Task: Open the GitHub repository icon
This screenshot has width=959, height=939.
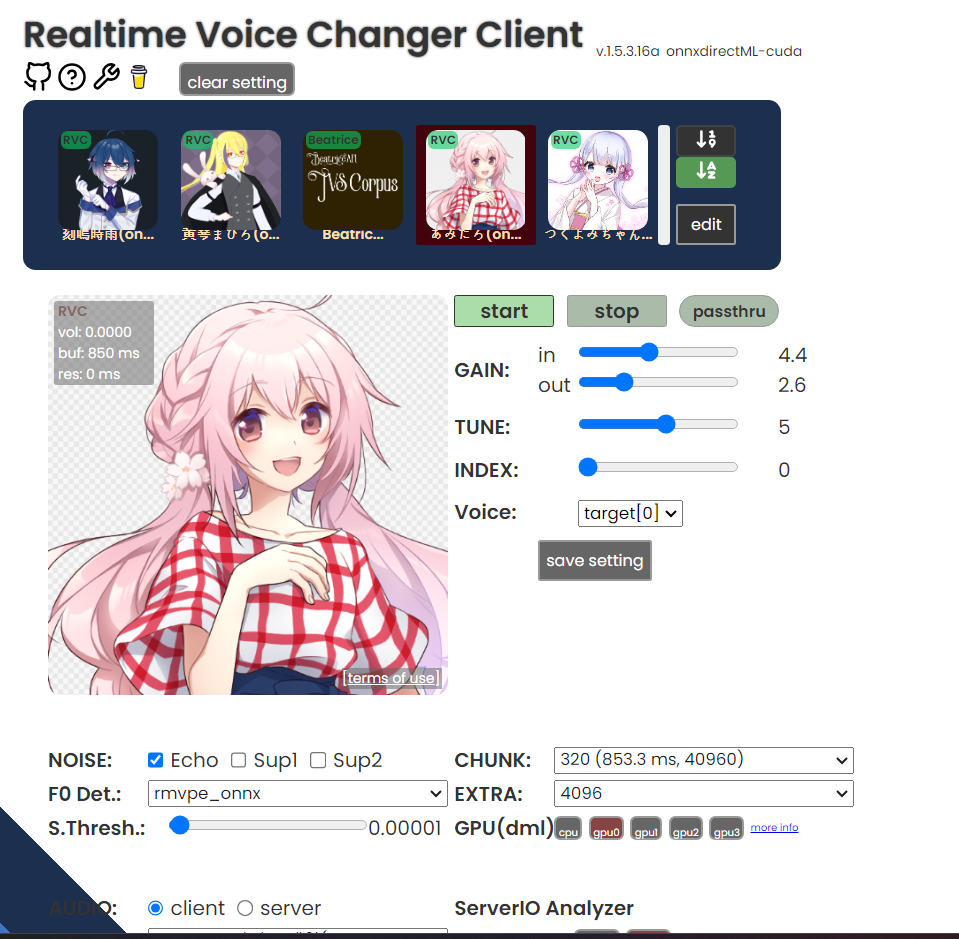Action: point(37,77)
